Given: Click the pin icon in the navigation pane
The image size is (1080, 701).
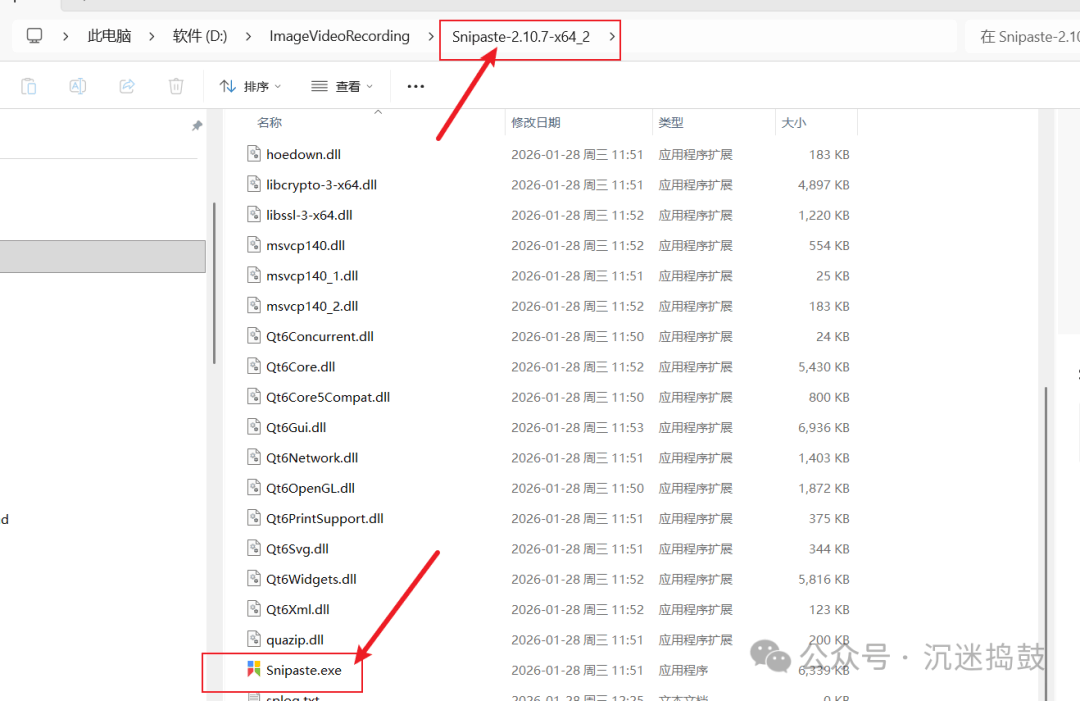Looking at the screenshot, I should tap(197, 126).
